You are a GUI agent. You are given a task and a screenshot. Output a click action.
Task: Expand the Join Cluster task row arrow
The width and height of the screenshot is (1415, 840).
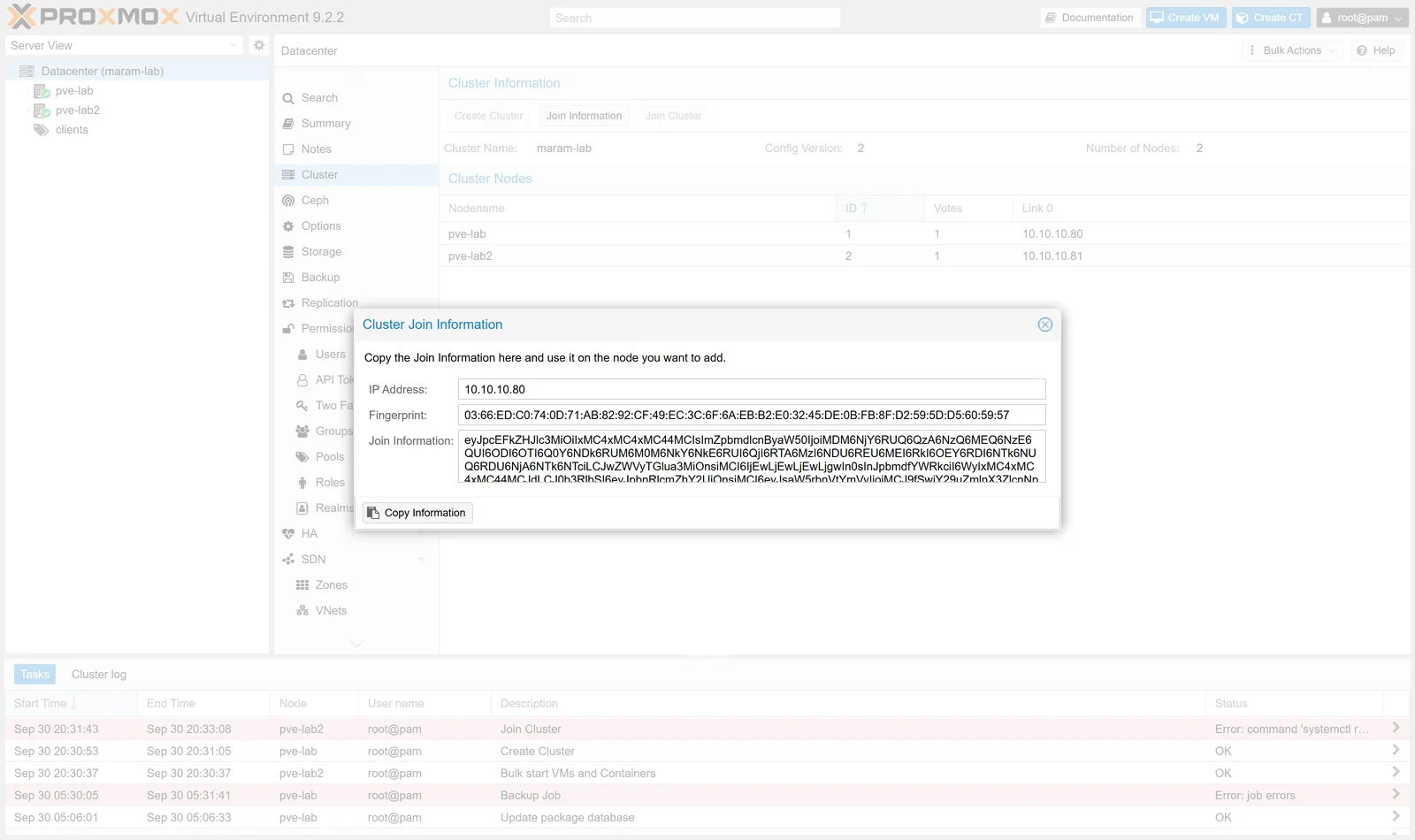pyautogui.click(x=1396, y=728)
